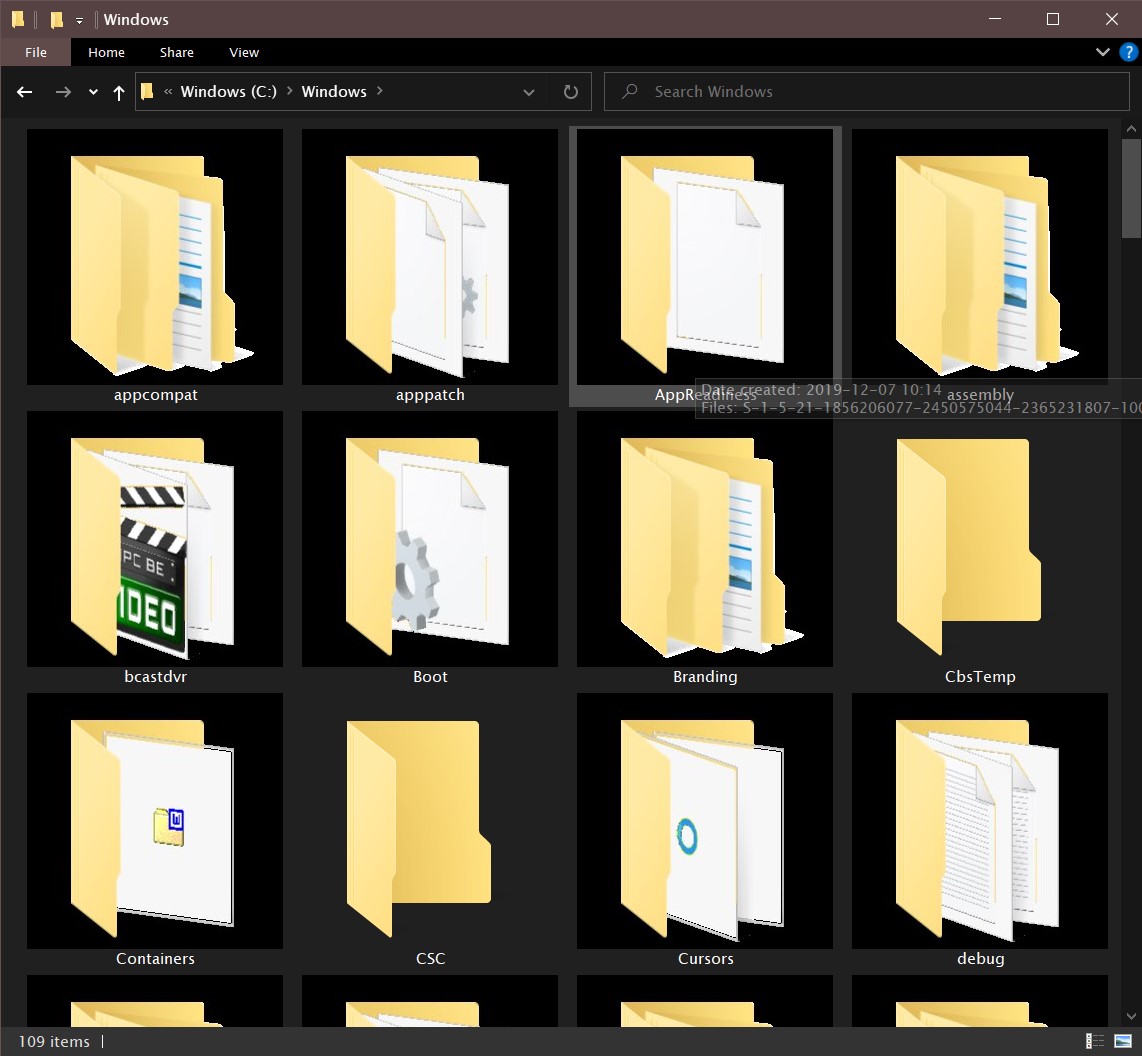Switch to the Share ribbon tab
Image resolution: width=1142 pixels, height=1056 pixels.
(x=177, y=52)
